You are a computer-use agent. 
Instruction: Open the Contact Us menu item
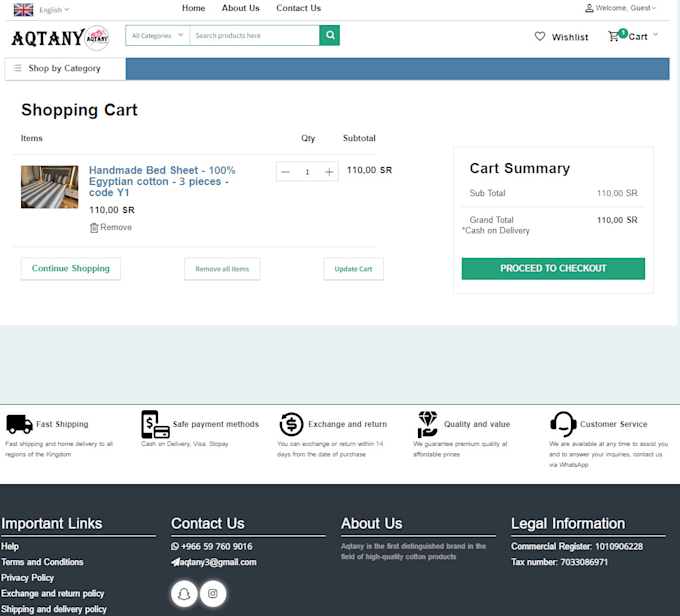(298, 8)
